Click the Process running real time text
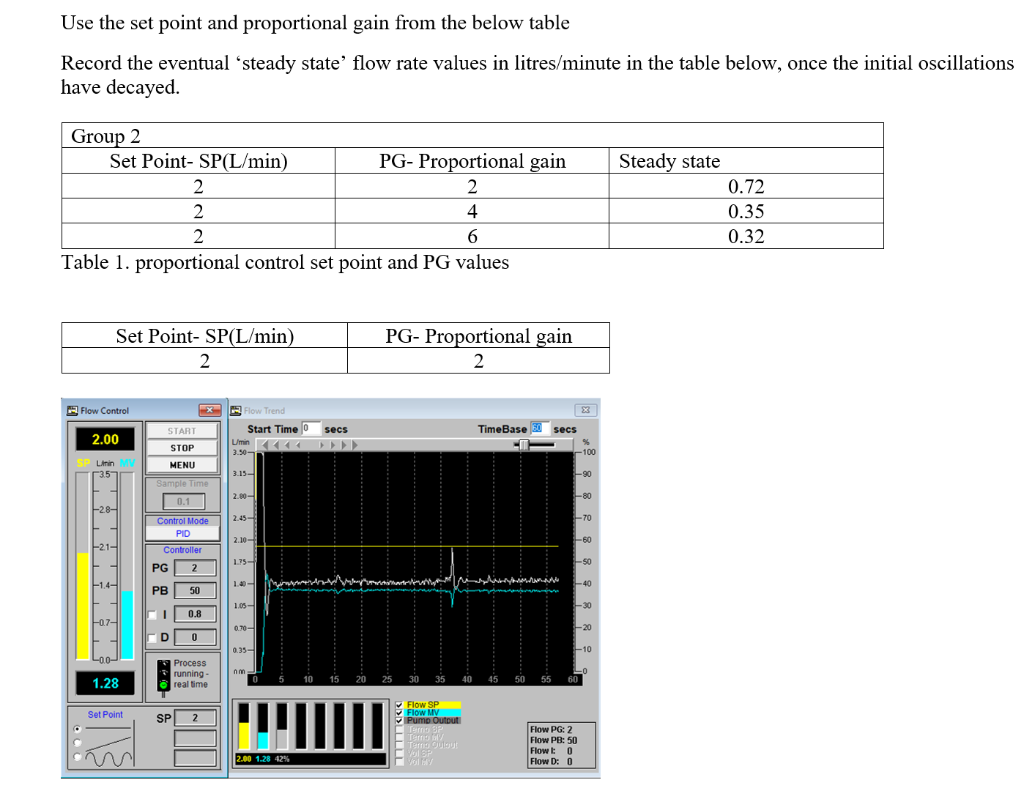Screen dimensions: 1024x791 coord(191,673)
